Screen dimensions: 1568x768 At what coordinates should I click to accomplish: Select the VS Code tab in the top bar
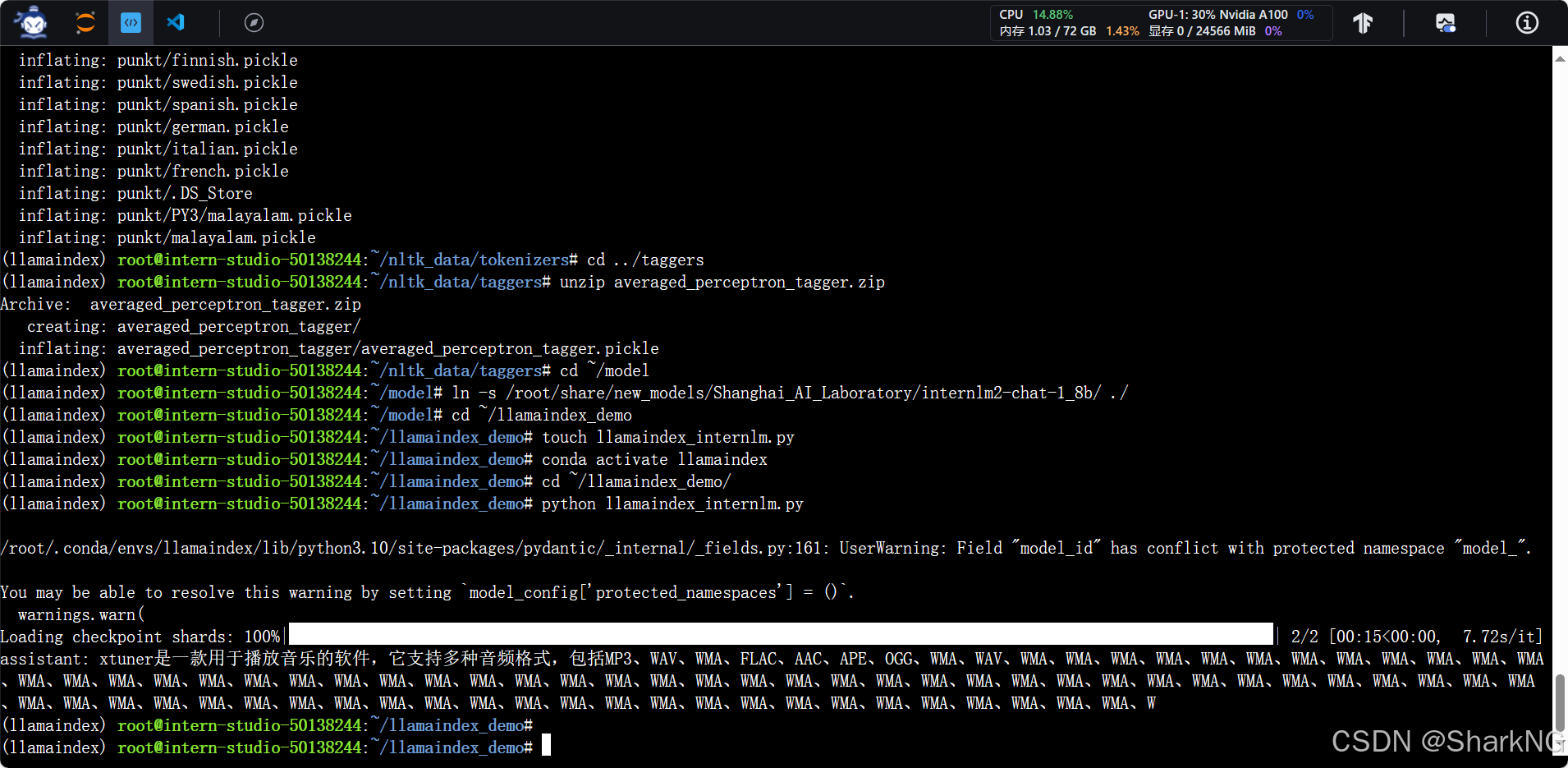click(175, 22)
